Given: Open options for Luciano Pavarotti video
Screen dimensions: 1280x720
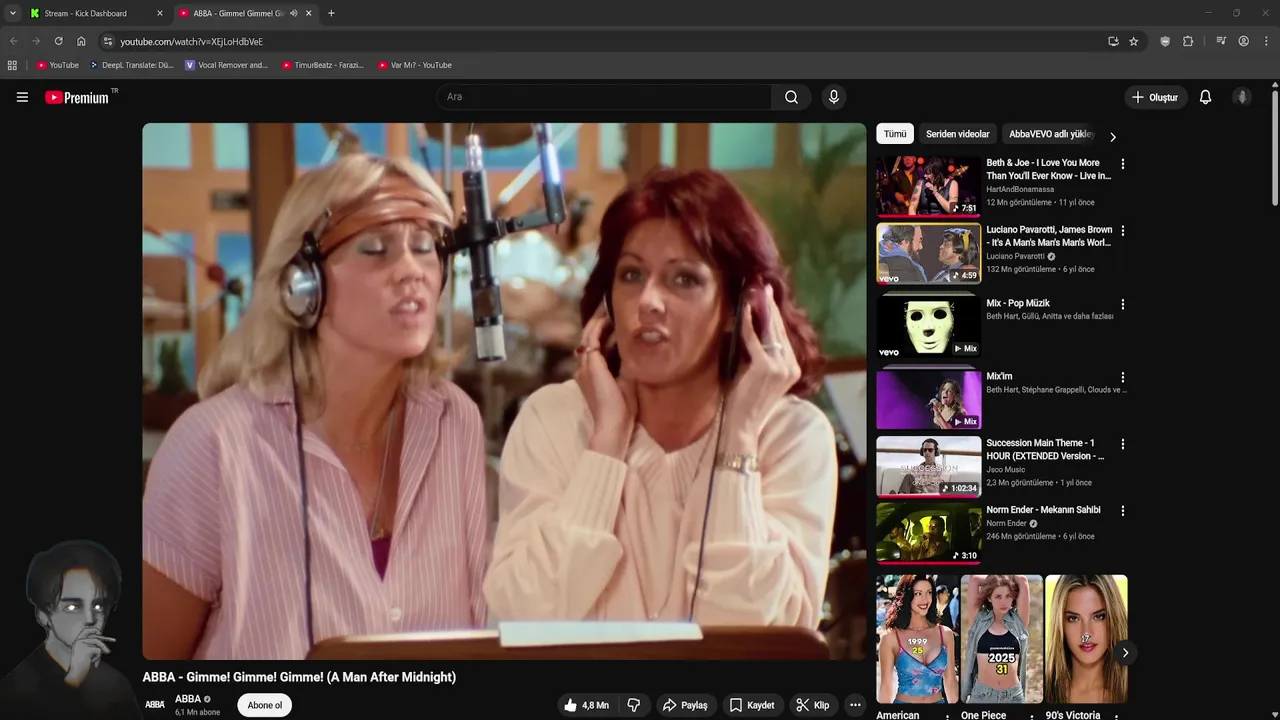Looking at the screenshot, I should coord(1122,231).
